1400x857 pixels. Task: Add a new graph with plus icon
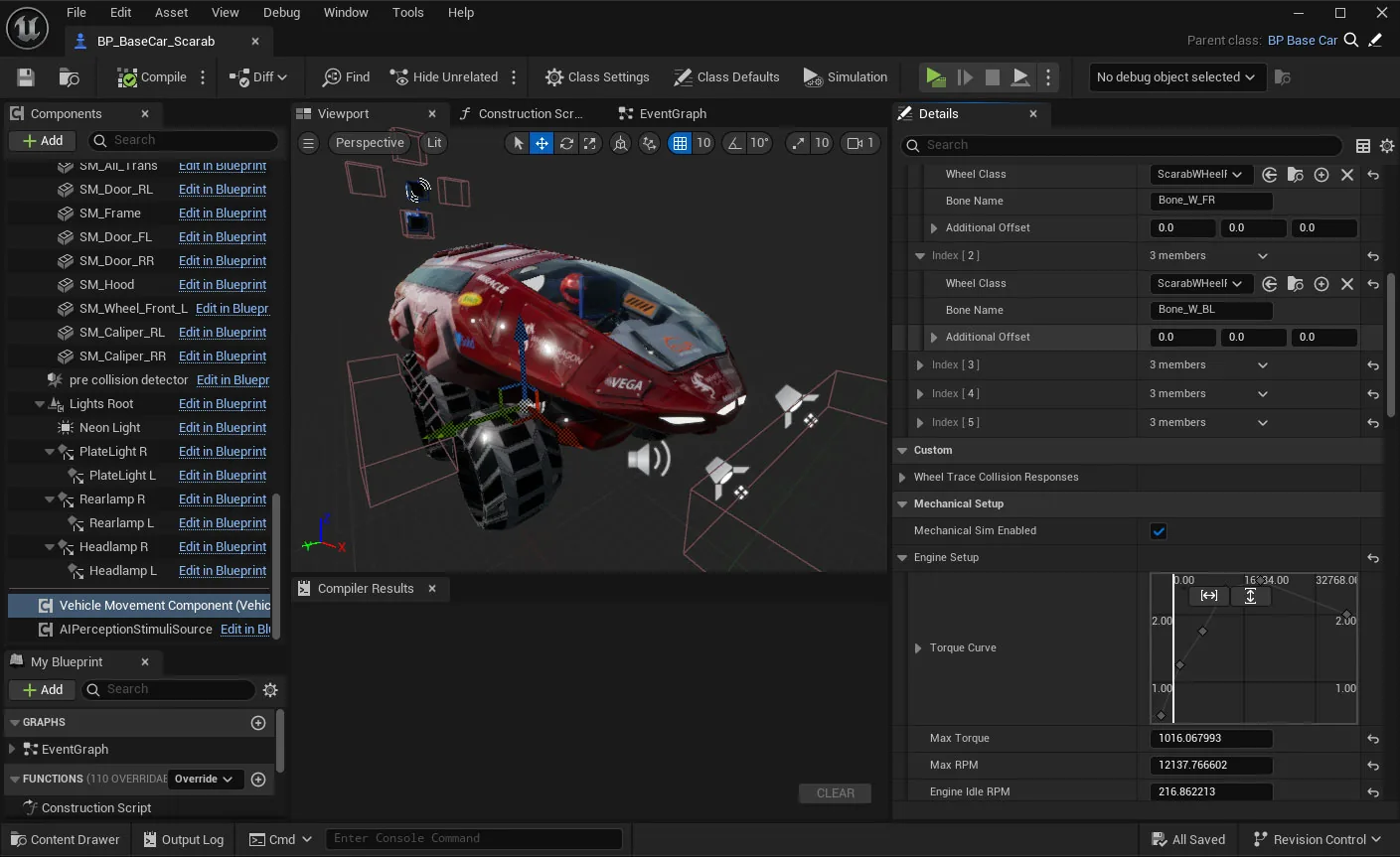click(x=258, y=723)
